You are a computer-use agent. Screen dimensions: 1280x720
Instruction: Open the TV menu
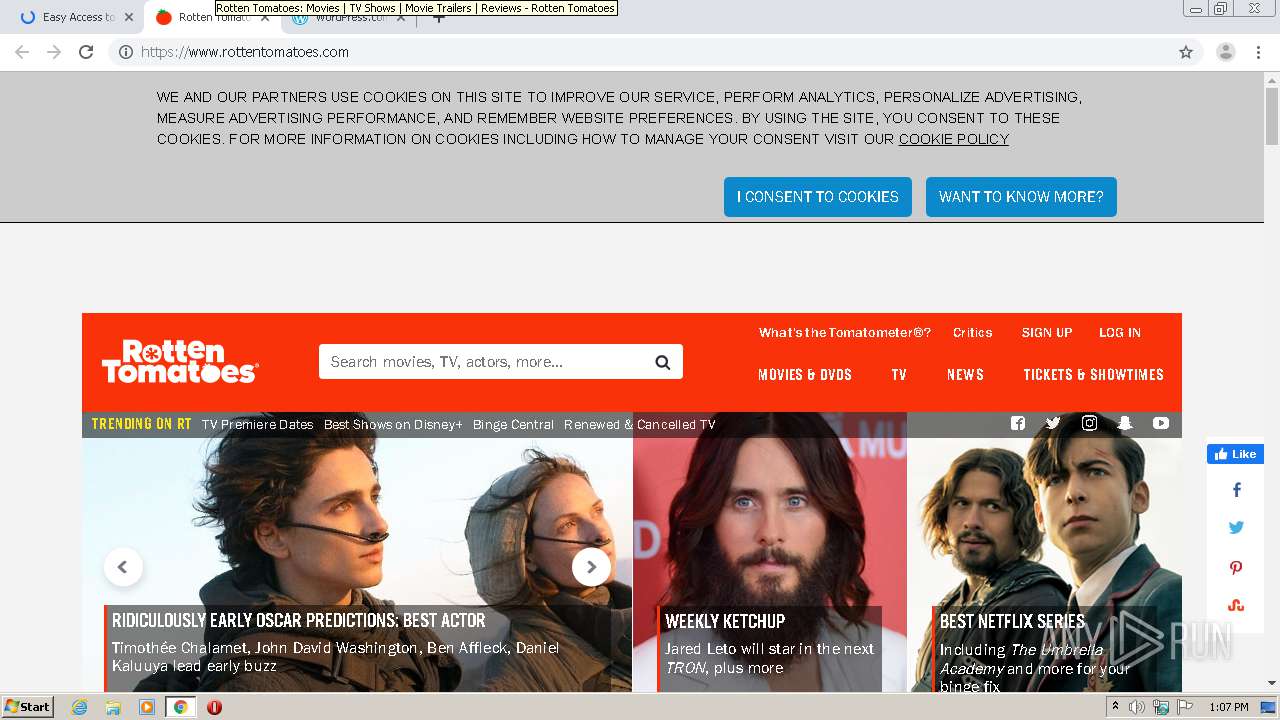point(899,375)
